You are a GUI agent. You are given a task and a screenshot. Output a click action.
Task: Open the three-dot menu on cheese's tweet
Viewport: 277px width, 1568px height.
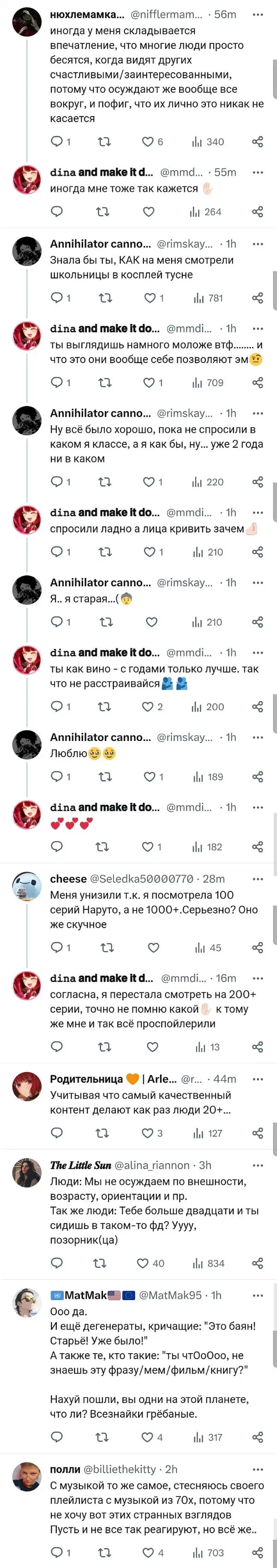click(258, 879)
